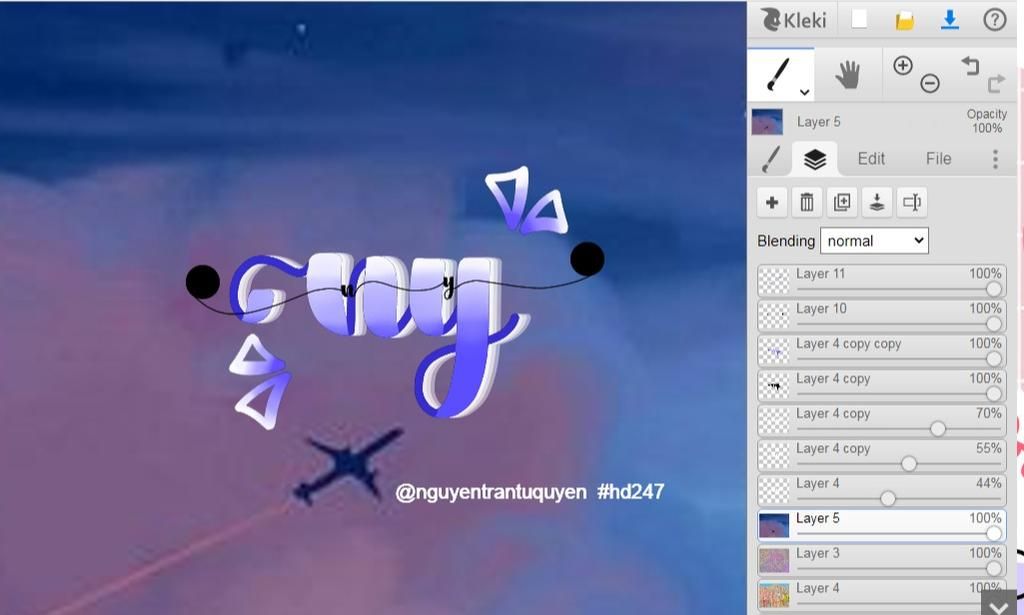1024x615 pixels.
Task: Click the Opacity 100% label
Action: [x=987, y=121]
